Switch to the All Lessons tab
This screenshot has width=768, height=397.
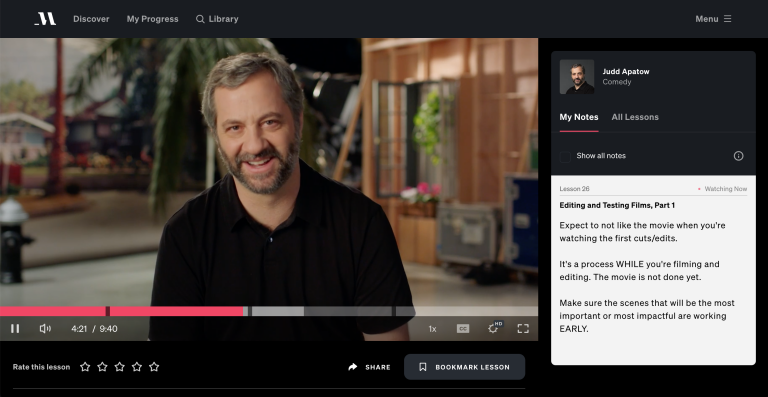coord(635,117)
